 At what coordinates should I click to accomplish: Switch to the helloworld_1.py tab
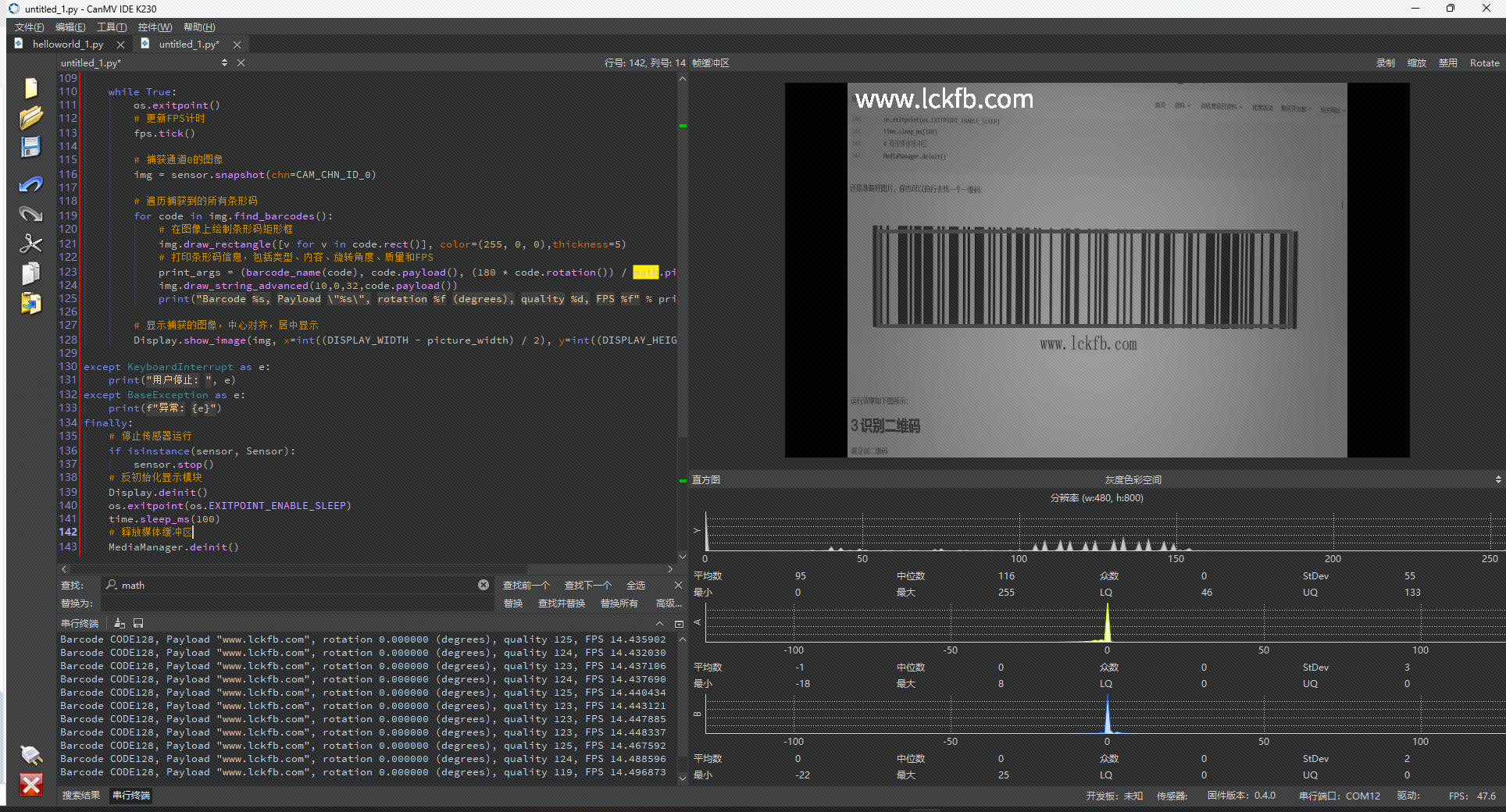point(67,45)
